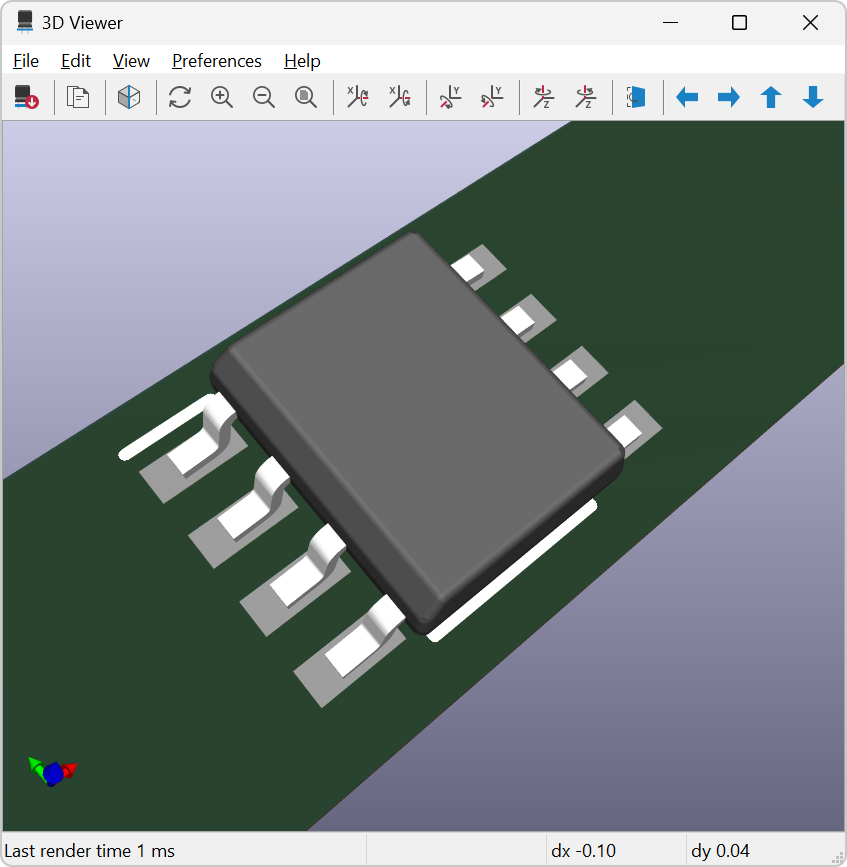This screenshot has height=867, width=847.
Task: Move the view down with the blue arrow
Action: (x=812, y=97)
